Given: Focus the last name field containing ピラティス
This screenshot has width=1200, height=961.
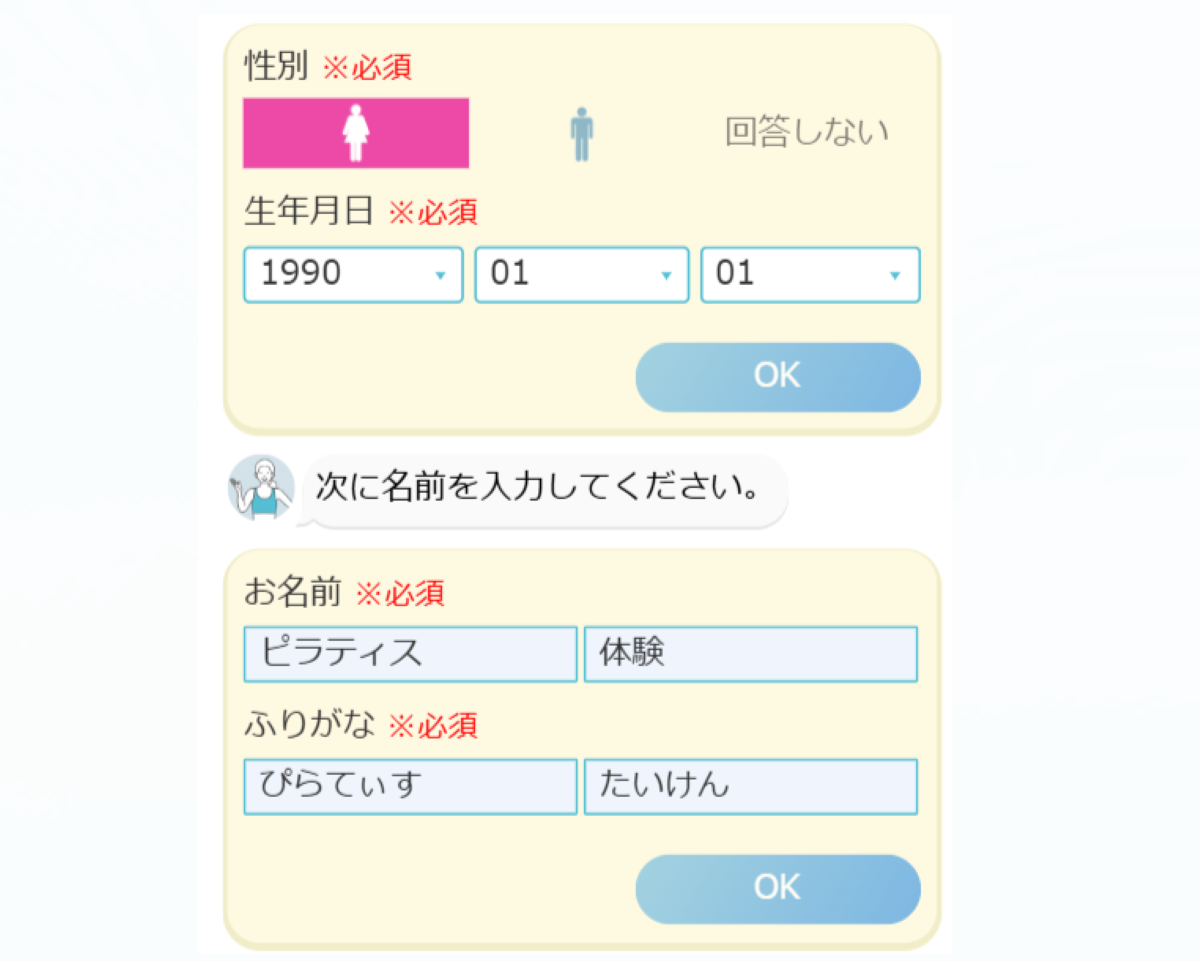Looking at the screenshot, I should (410, 654).
